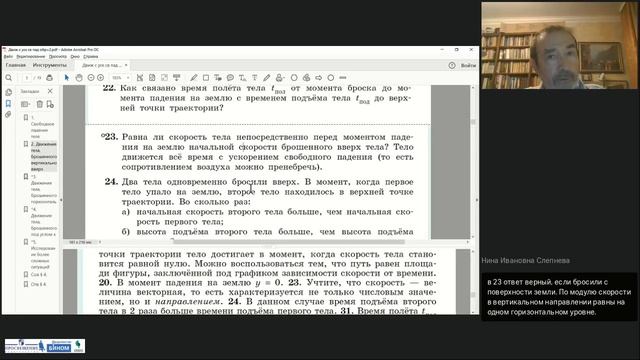Close the Закладки bookmarks panel
The width and height of the screenshot is (640, 360).
(x=50, y=91)
